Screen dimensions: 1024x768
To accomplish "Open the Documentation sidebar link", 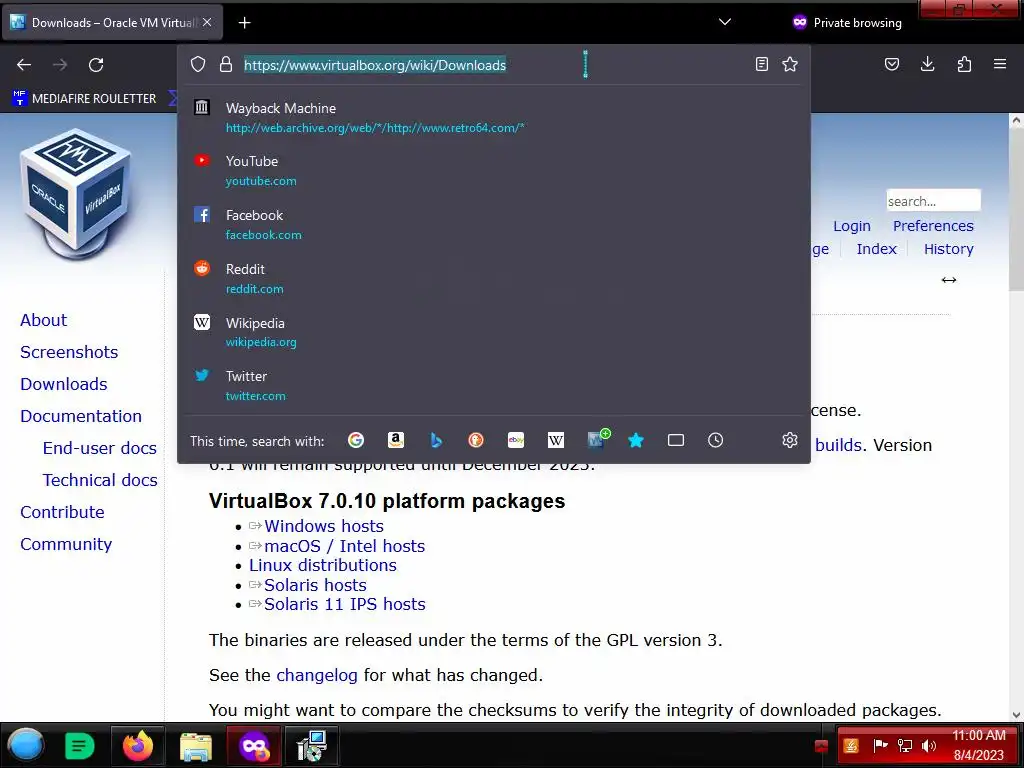I will (81, 416).
